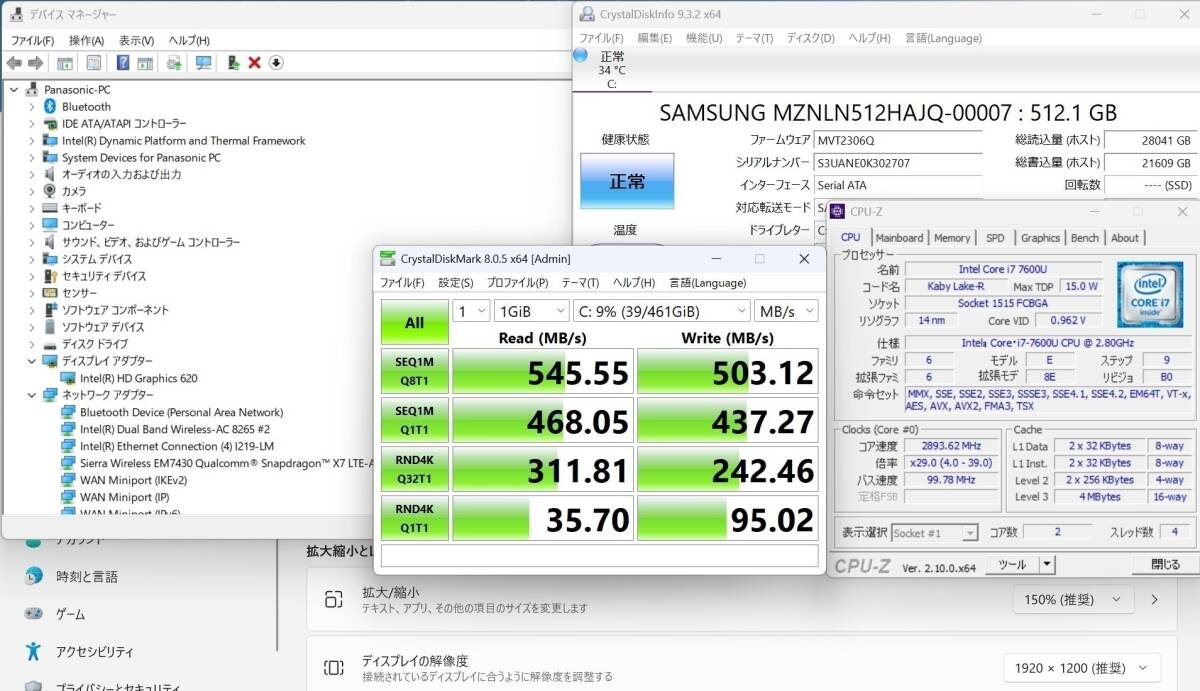Switch to the Bench tab in CPU-Z
The height and width of the screenshot is (691, 1200).
(1085, 238)
